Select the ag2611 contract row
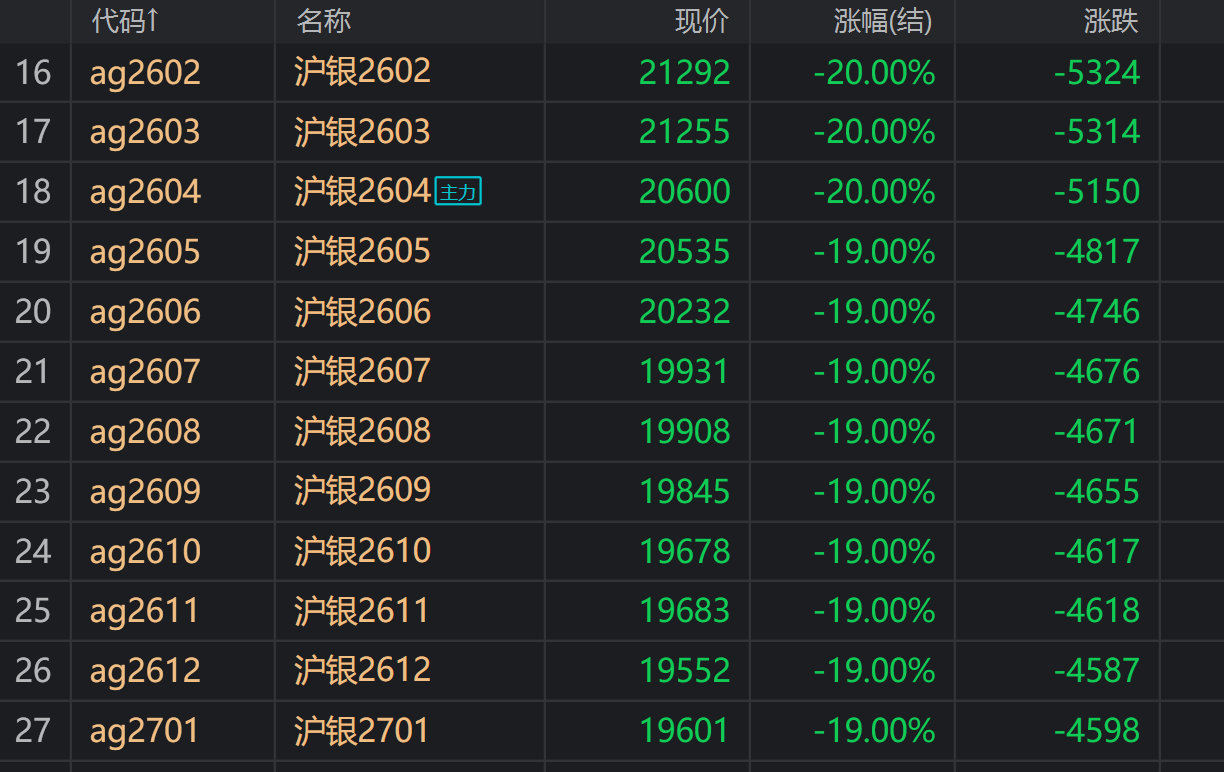The width and height of the screenshot is (1224, 772). click(x=145, y=610)
